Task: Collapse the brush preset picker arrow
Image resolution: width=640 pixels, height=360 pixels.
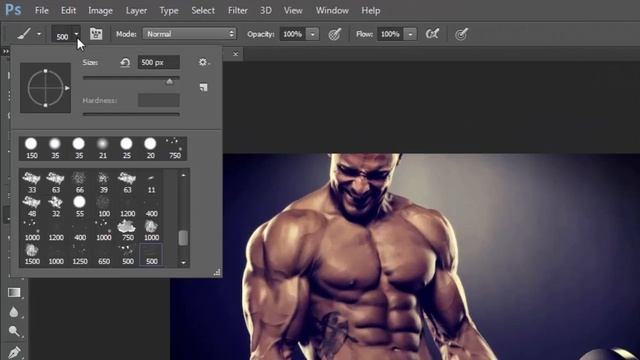Action: click(76, 34)
